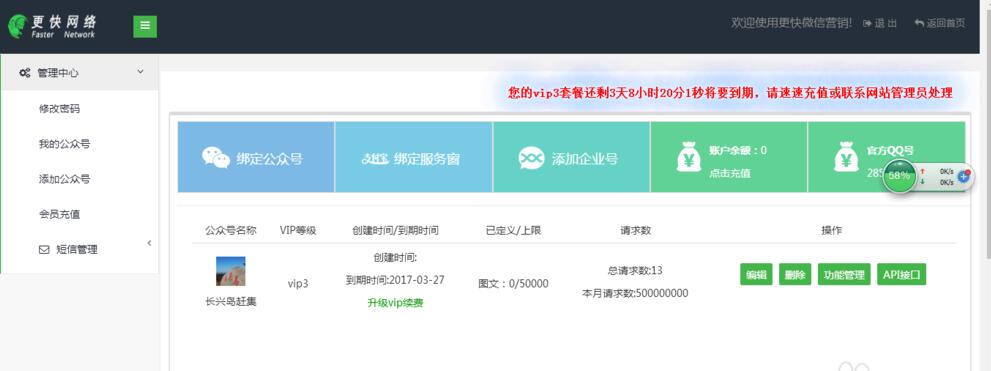Click the 到期时间:2017-03-27 text
Image resolution: width=991 pixels, height=371 pixels.
click(395, 280)
